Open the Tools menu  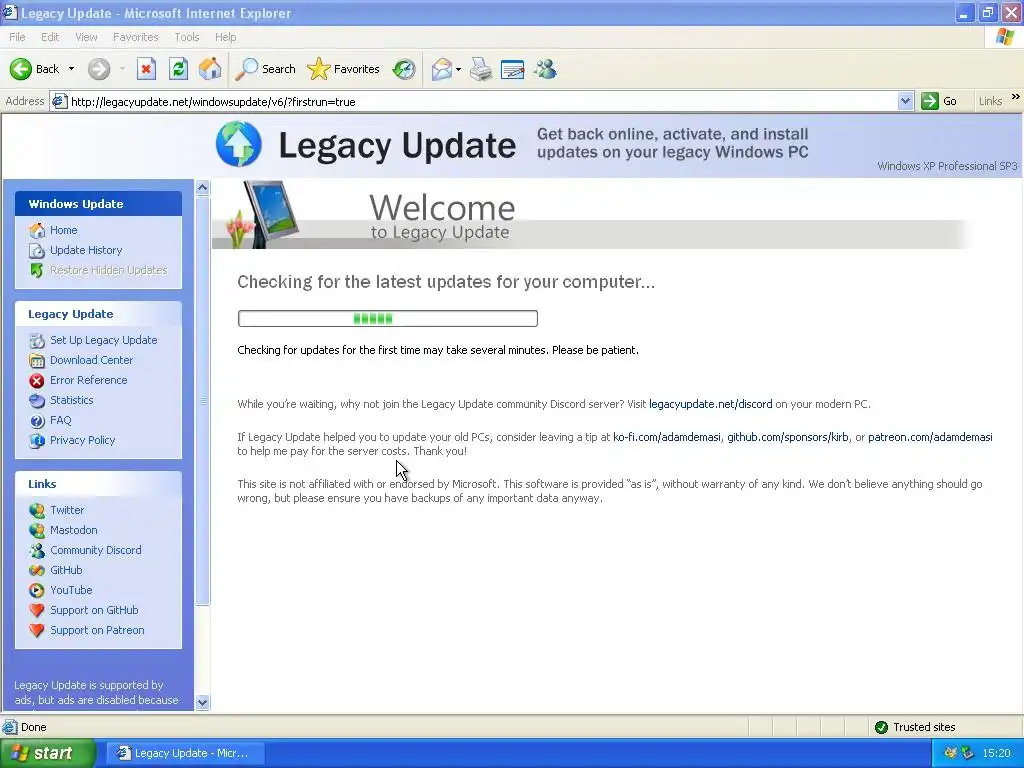pos(187,37)
